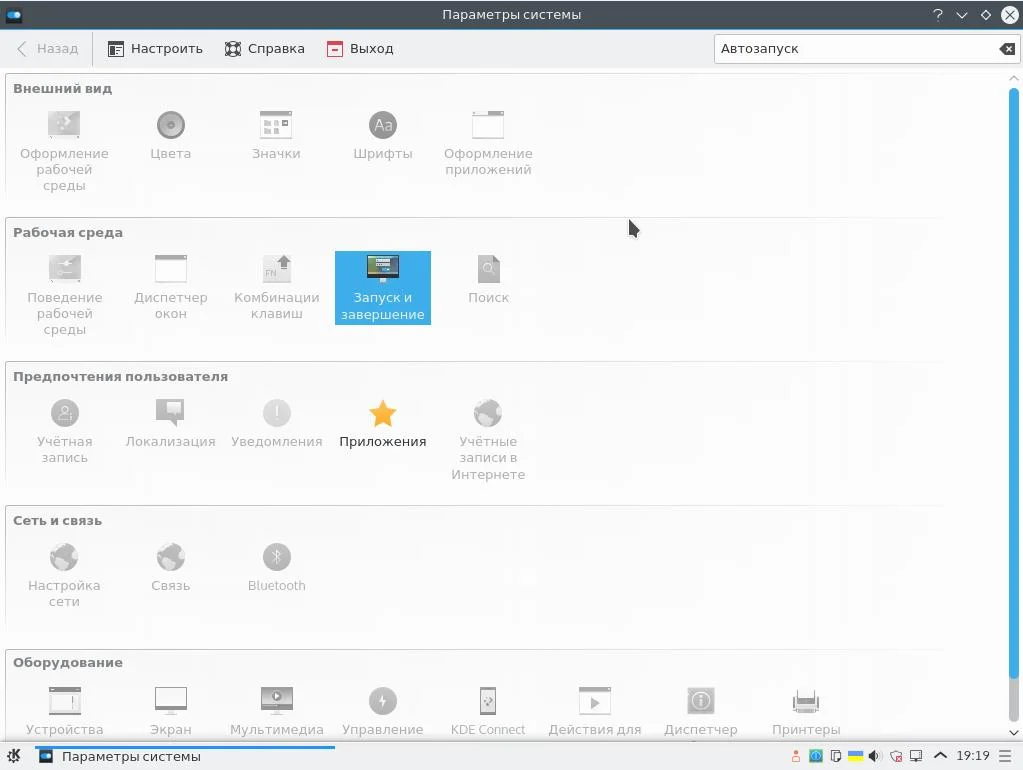The image size is (1023, 770).
Task: Click the blue info tray icon
Action: [816, 756]
